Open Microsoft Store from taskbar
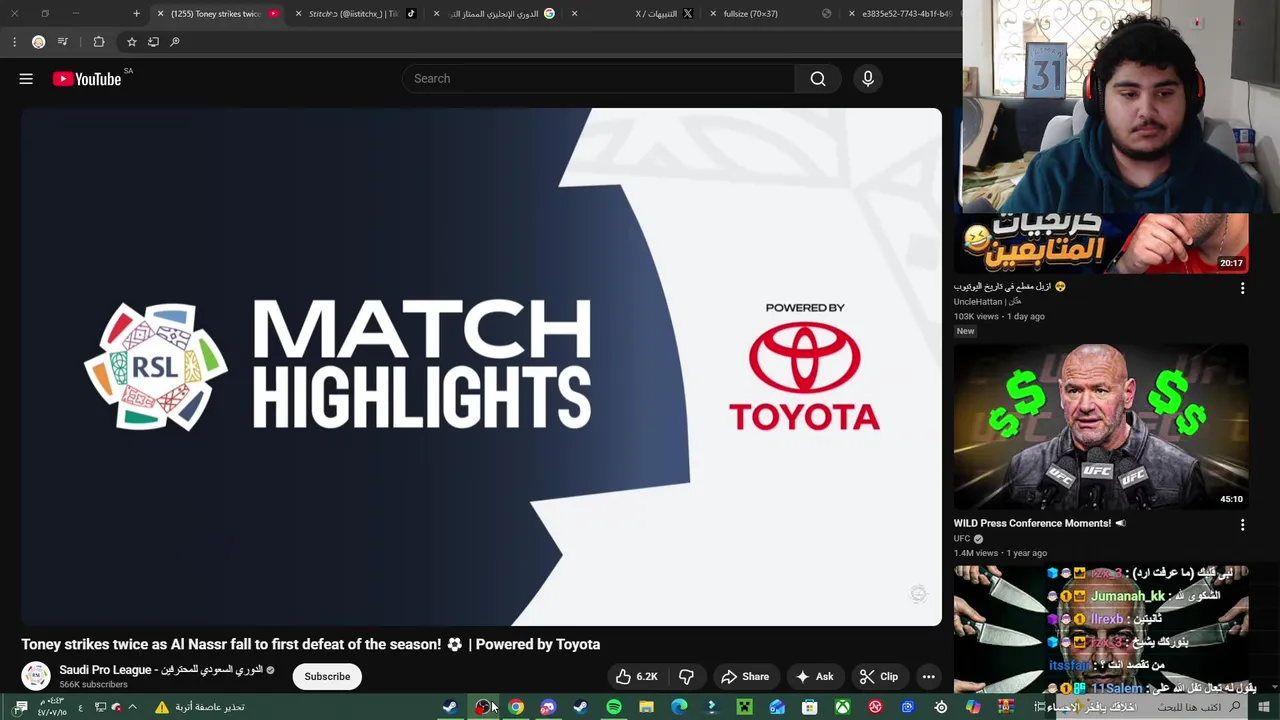Viewport: 1280px width, 720px height. click(x=810, y=707)
